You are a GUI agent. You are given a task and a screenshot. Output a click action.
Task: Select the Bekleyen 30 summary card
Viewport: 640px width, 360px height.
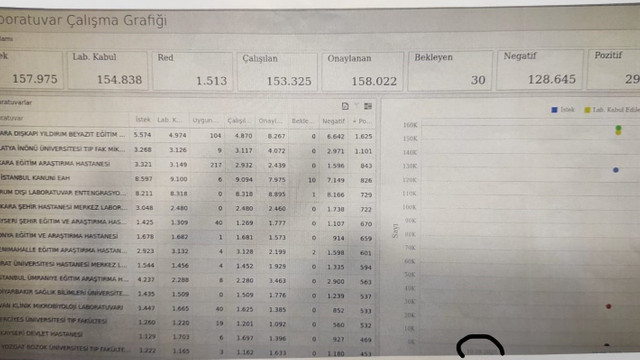click(x=450, y=70)
